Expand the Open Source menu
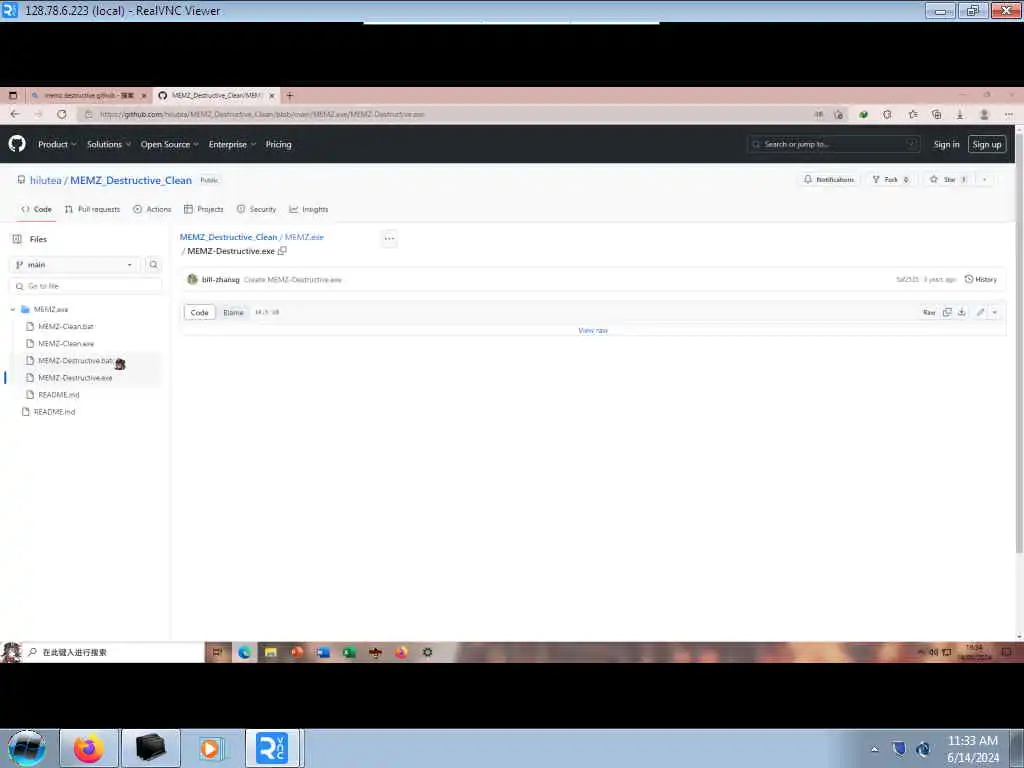Image resolution: width=1024 pixels, height=768 pixels. (169, 144)
